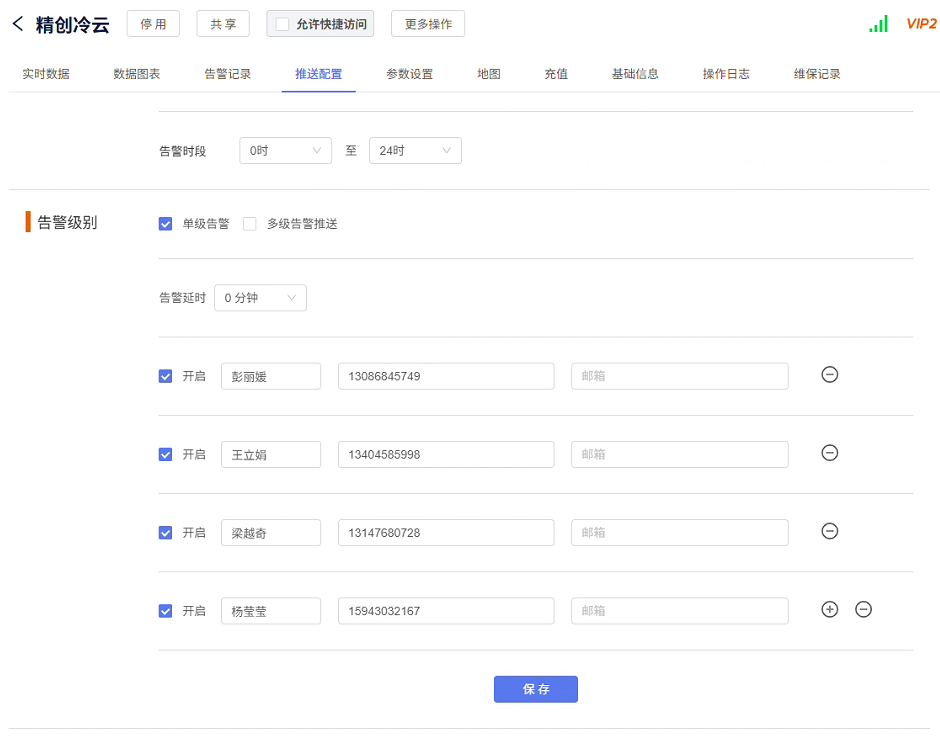This screenshot has width=940, height=738.
Task: Open the 24时 end time dropdown
Action: pyautogui.click(x=415, y=151)
